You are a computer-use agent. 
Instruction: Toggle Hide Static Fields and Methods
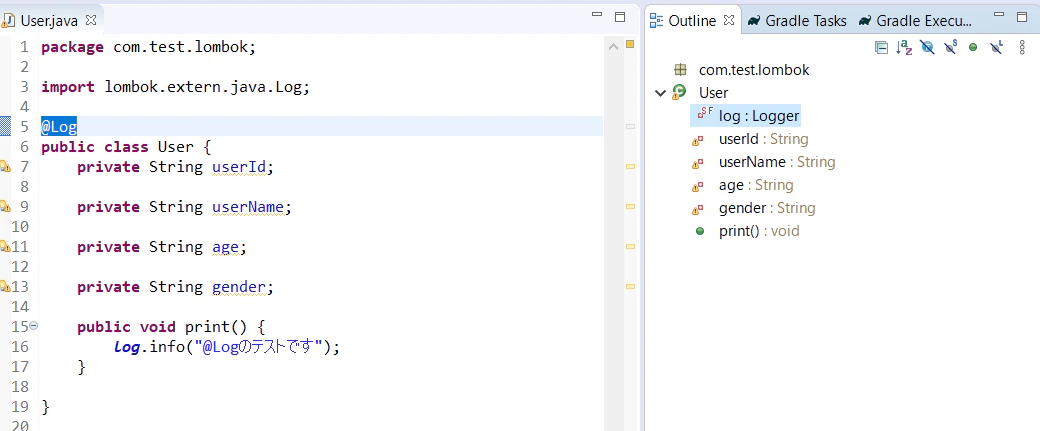click(x=950, y=47)
